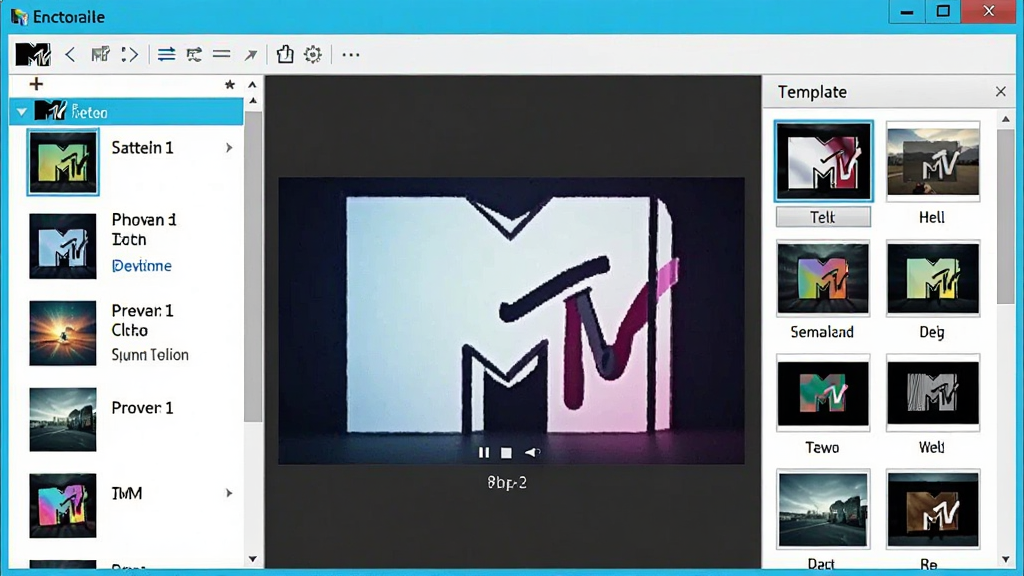Click the star favorites icon
The image size is (1024, 576).
click(230, 84)
